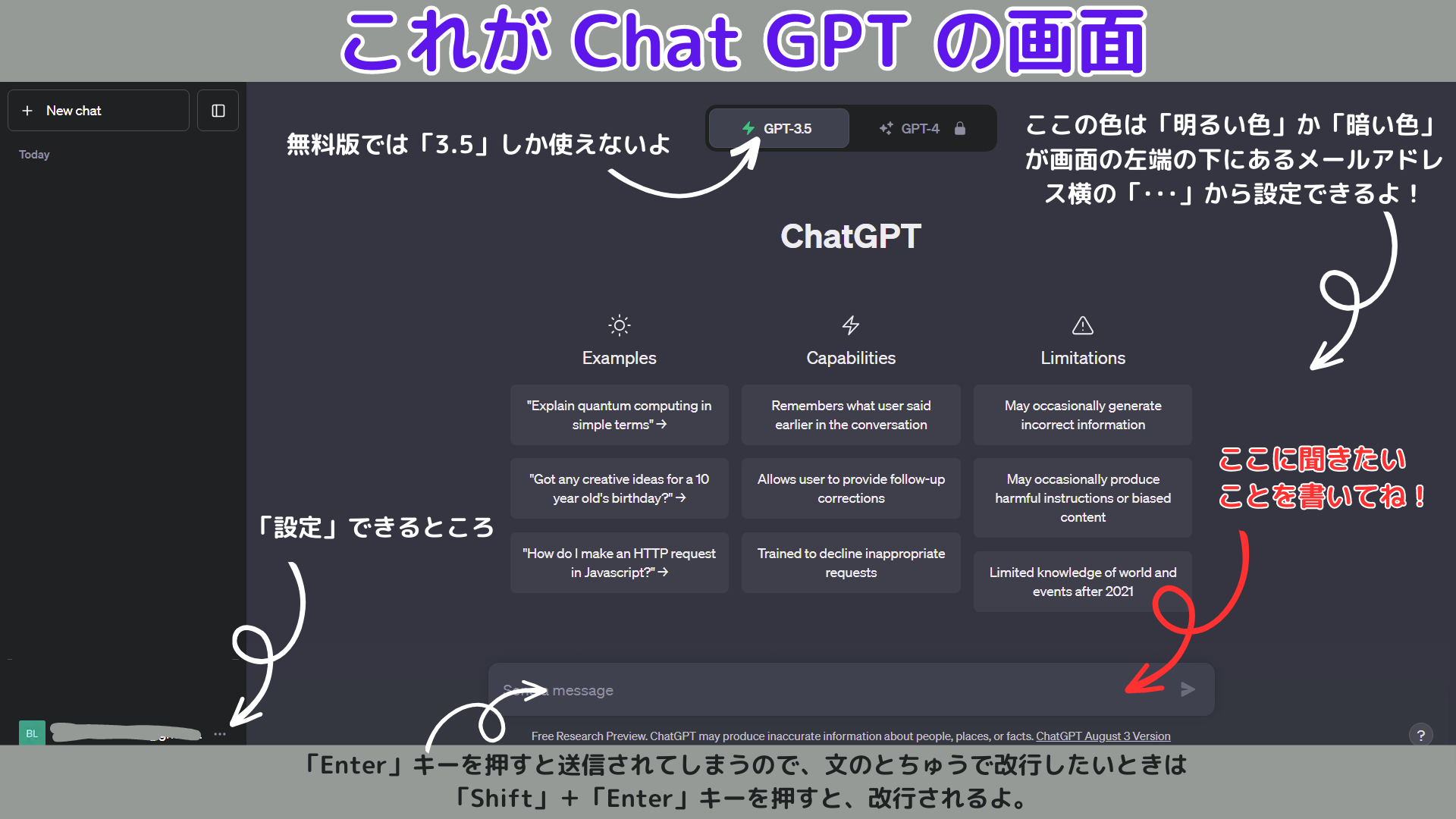Choose "Explain quantum computing in simple terms" example
Viewport: 1456px width, 819px height.
619,415
